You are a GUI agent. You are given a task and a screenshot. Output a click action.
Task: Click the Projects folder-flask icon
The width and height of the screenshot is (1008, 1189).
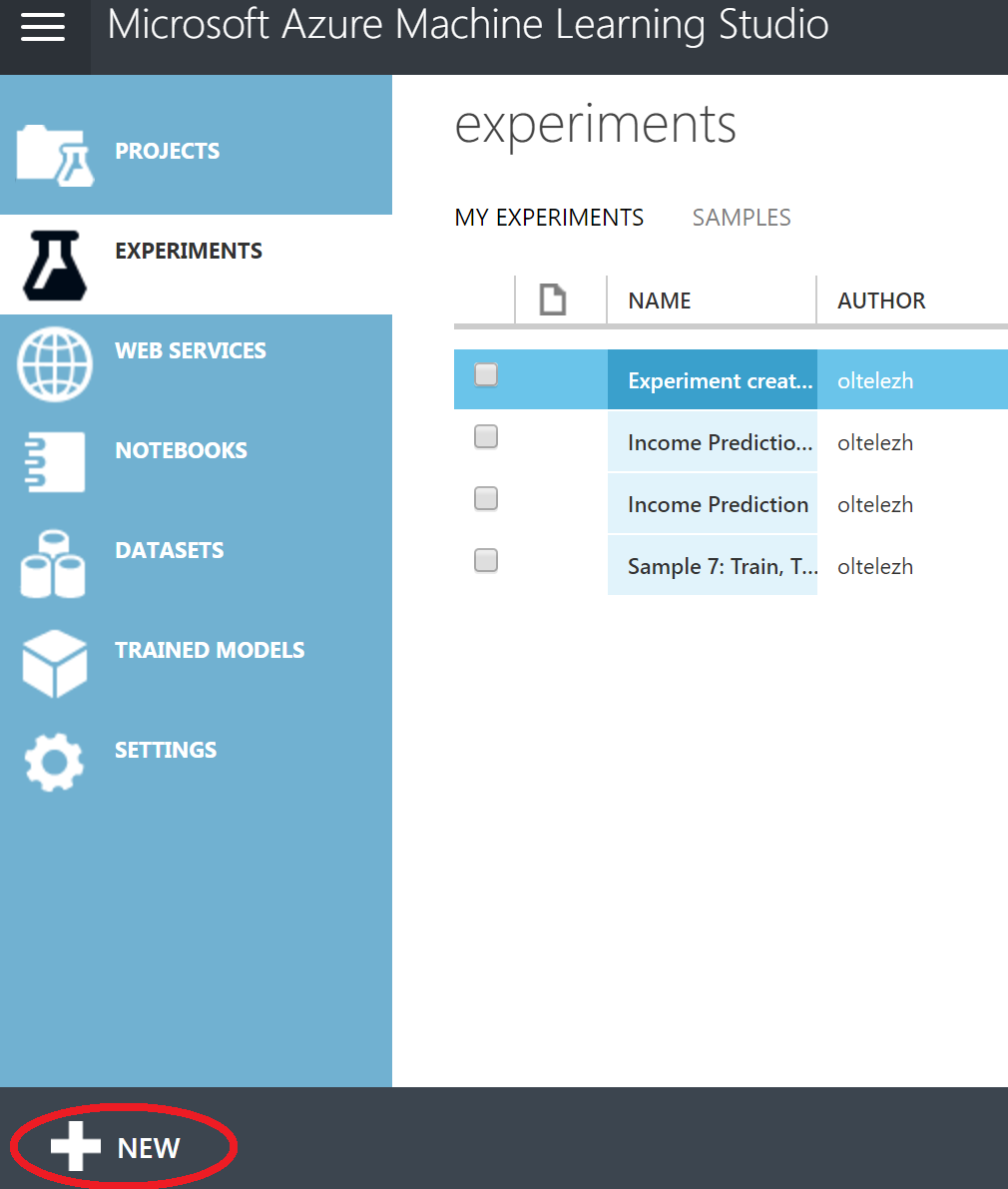pos(55,156)
